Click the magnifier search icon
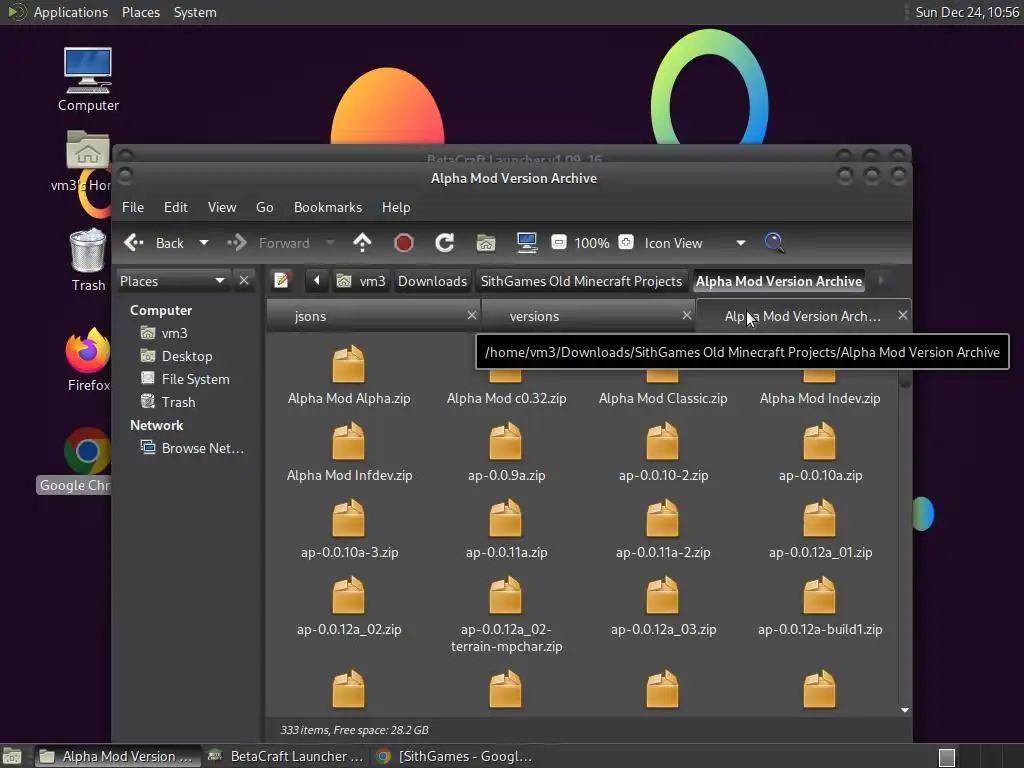The height and width of the screenshot is (768, 1024). click(774, 243)
